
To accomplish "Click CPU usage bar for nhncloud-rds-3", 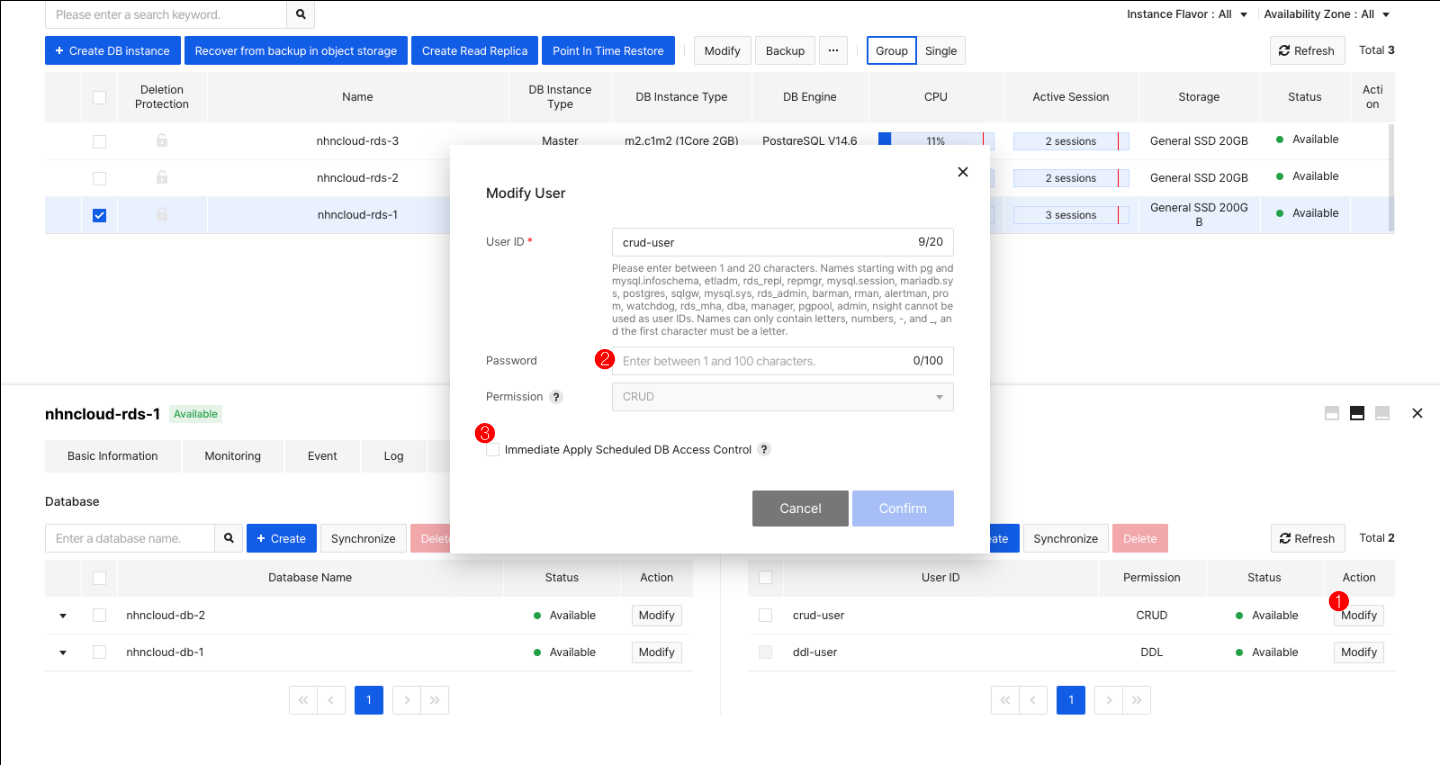I will coord(936,141).
